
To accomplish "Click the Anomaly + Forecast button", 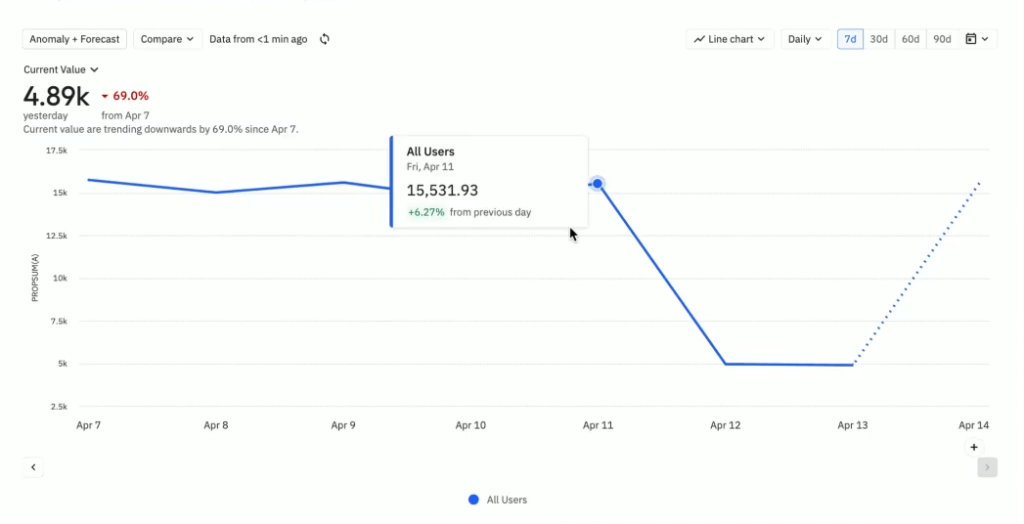I will 74,39.
